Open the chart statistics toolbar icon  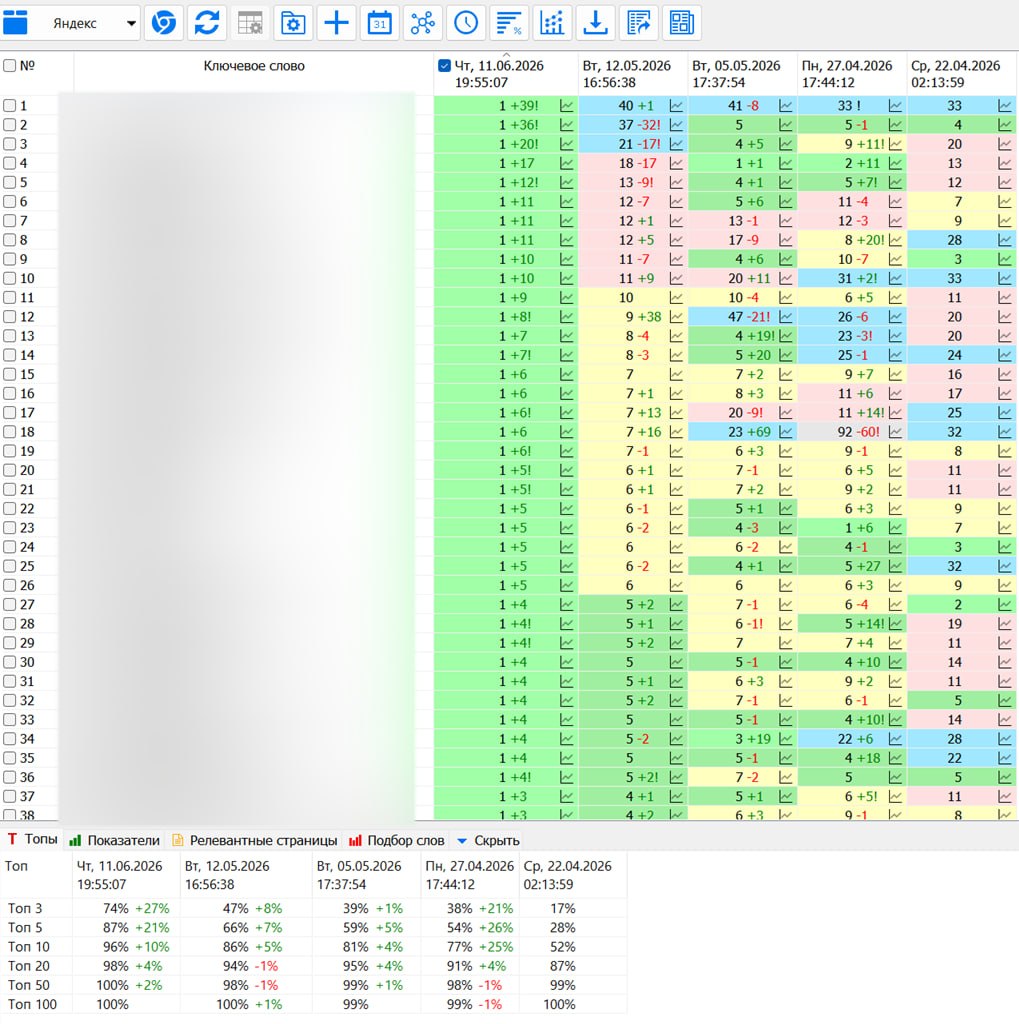point(552,23)
